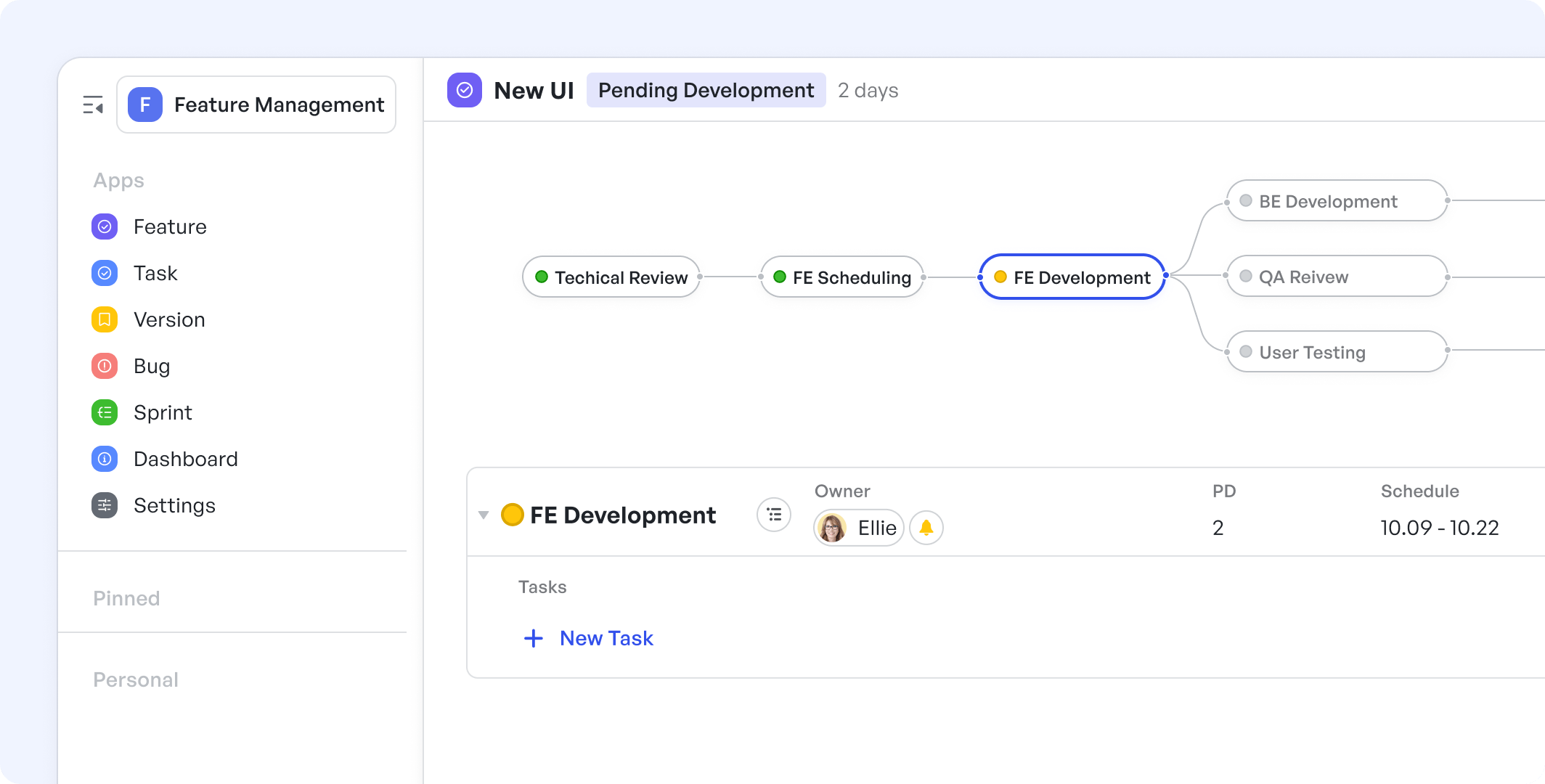1545x784 pixels.
Task: Click the red Bug app icon
Action: (105, 367)
